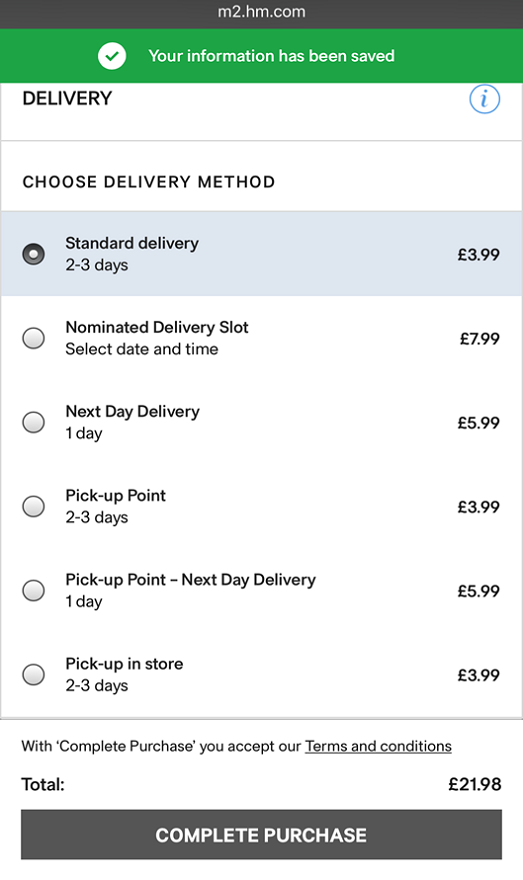
Task: Tap the Next Day Delivery label text
Action: (x=132, y=411)
